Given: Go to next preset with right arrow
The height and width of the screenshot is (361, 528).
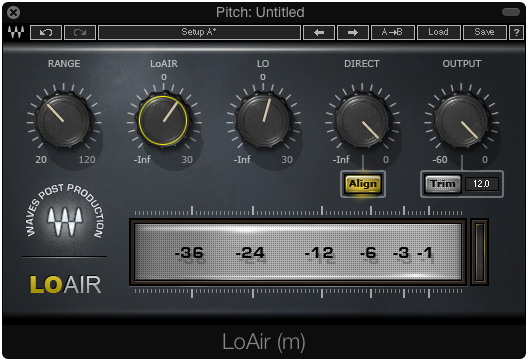Looking at the screenshot, I should click(353, 33).
